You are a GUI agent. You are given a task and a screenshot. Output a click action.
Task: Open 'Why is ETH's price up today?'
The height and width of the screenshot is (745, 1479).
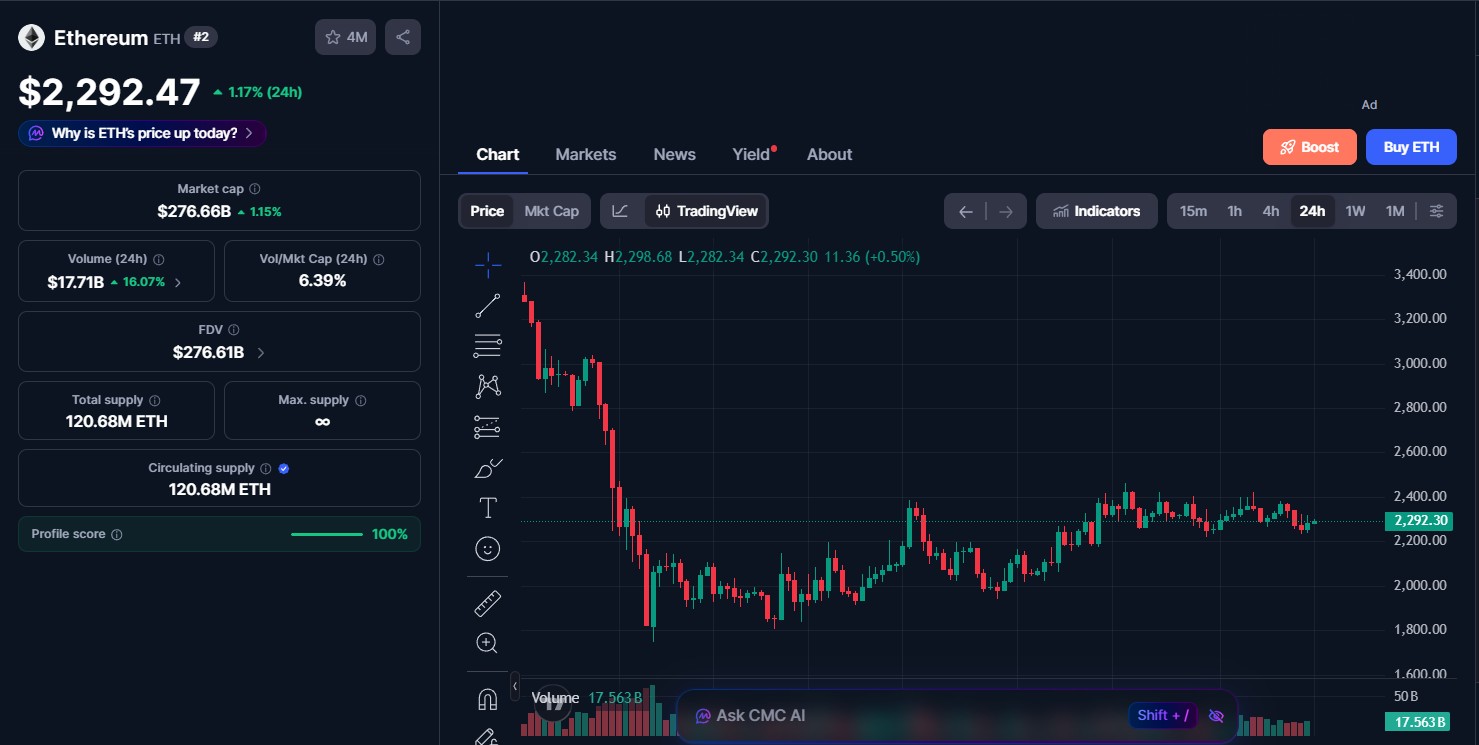pos(142,133)
